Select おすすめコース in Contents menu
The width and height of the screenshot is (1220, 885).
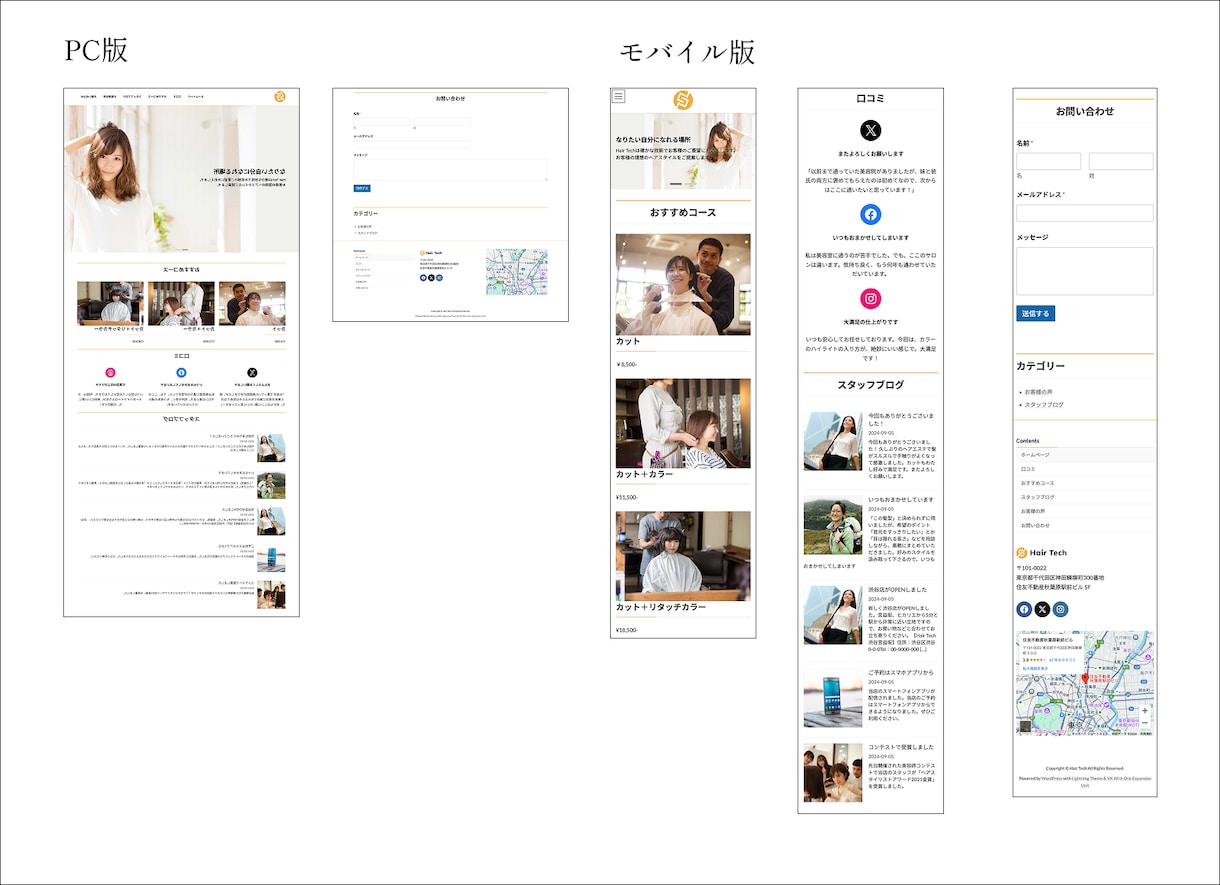1085,483
